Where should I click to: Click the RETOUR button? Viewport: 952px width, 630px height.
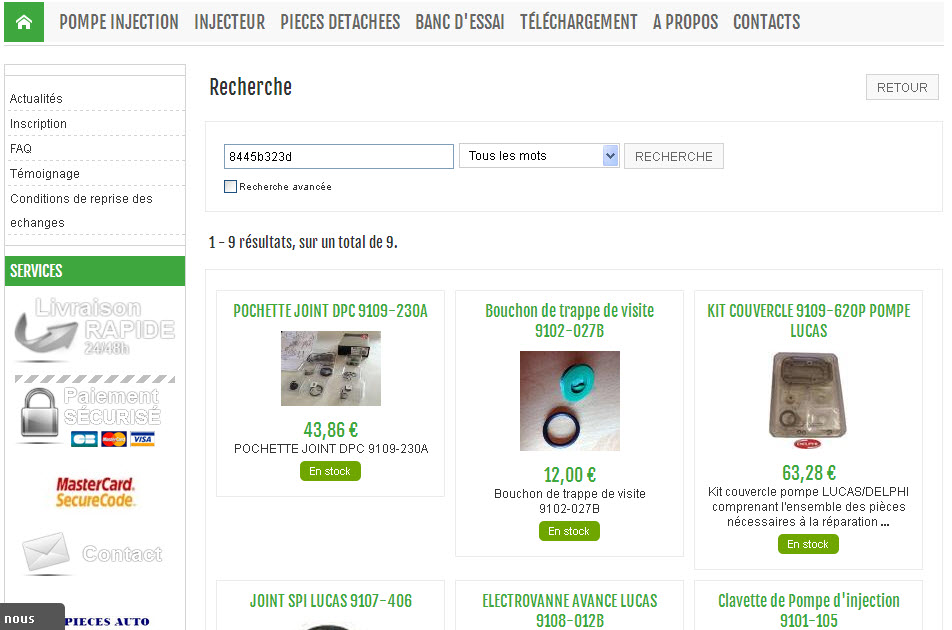902,87
